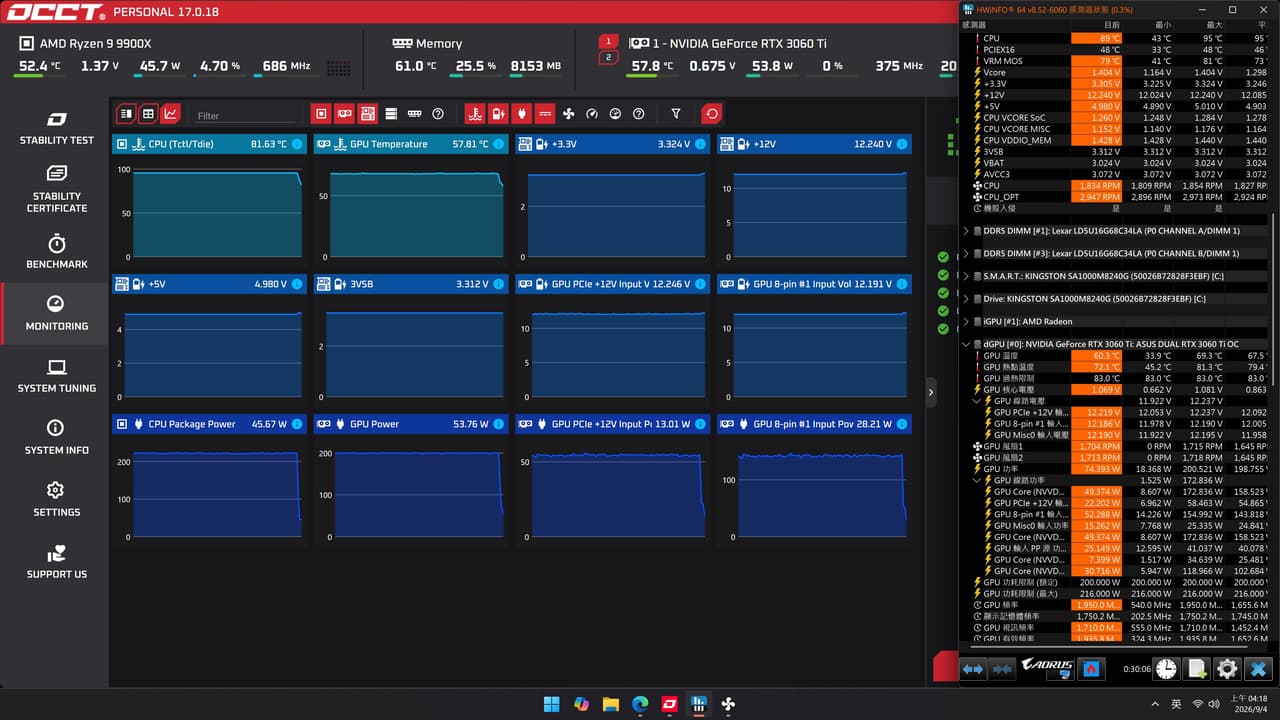Go to the Benchmark section
The width and height of the screenshot is (1280, 720).
point(56,252)
